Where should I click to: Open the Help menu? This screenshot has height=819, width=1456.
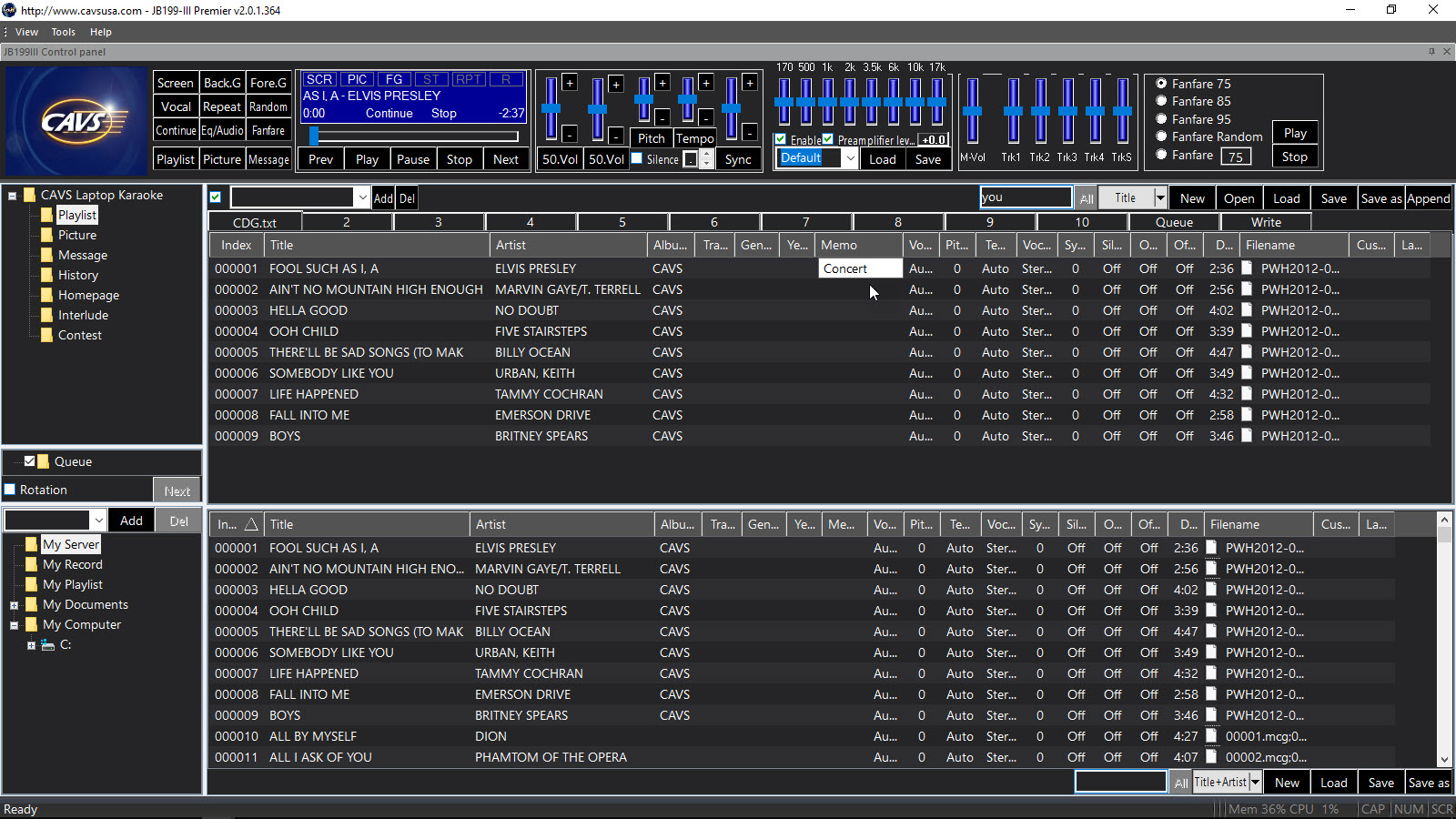click(101, 32)
